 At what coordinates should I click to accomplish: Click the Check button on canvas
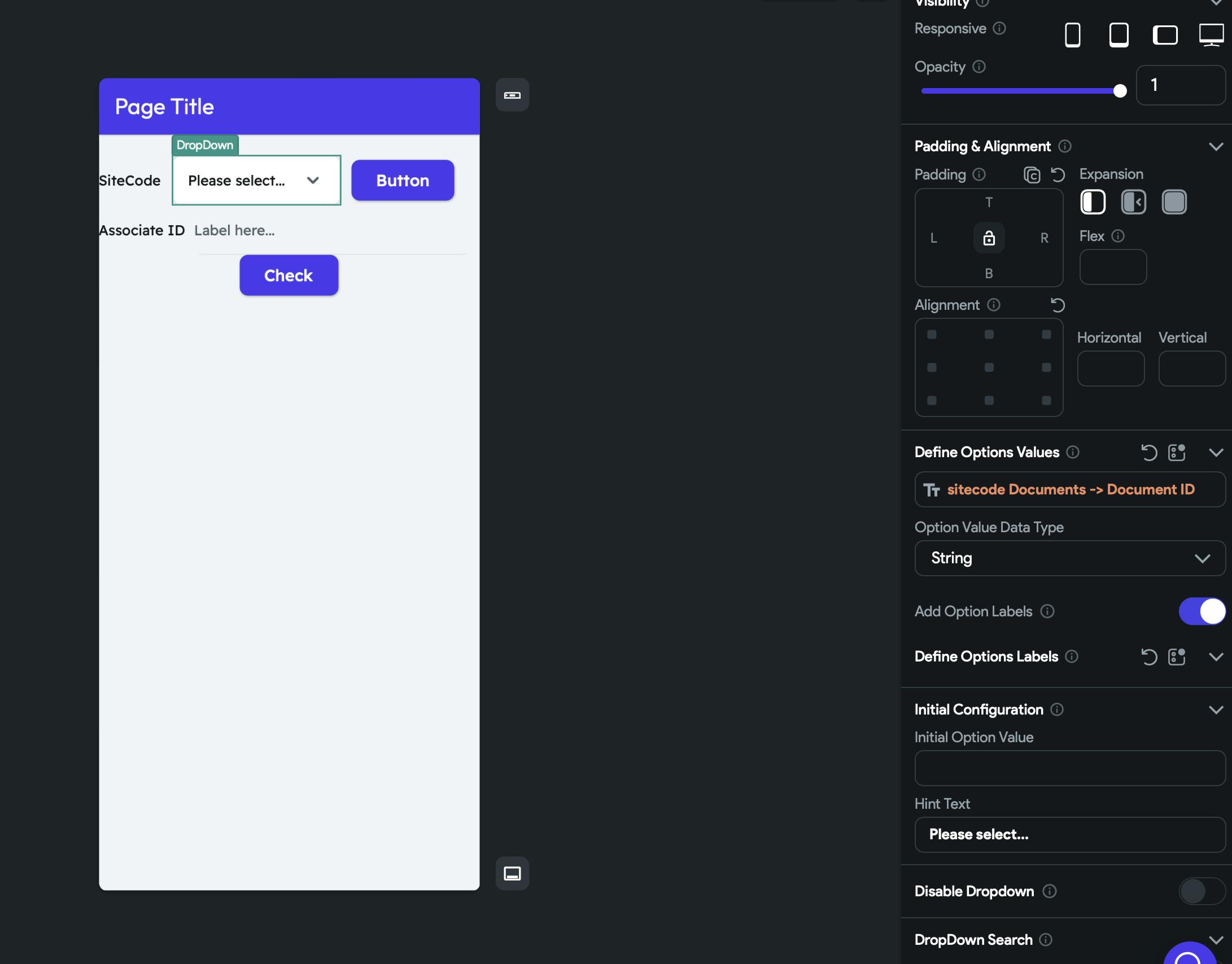point(289,275)
